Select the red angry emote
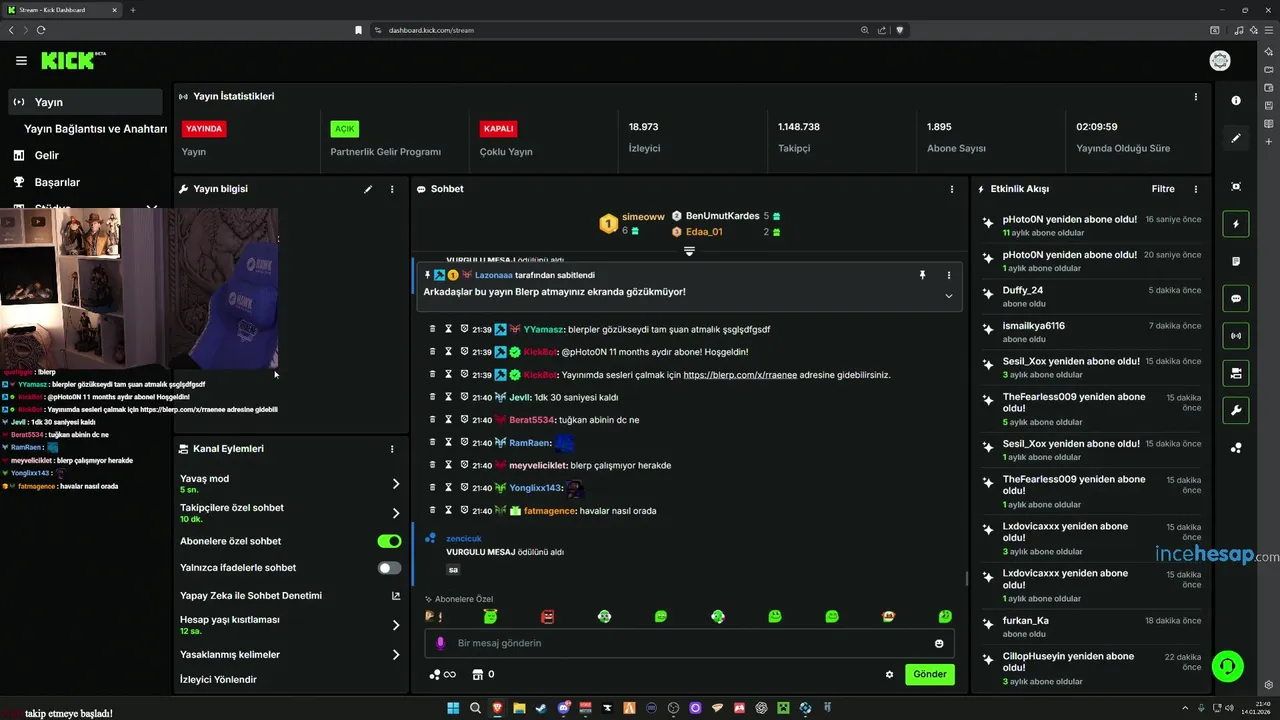 pos(547,616)
